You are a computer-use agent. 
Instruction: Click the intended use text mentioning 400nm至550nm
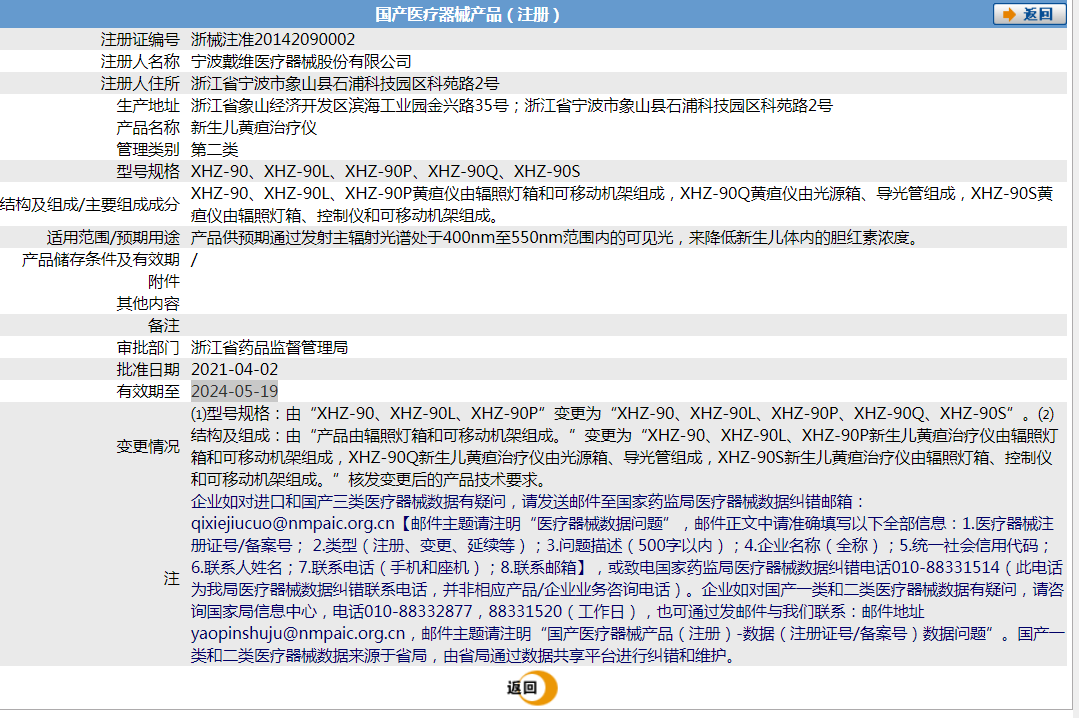pyautogui.click(x=556, y=237)
